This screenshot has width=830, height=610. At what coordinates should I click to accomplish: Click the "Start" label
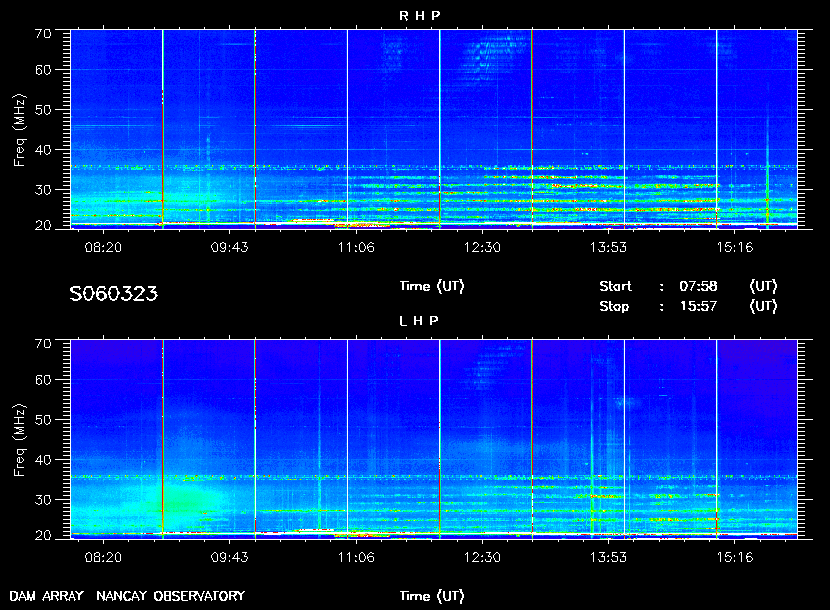pyautogui.click(x=615, y=286)
